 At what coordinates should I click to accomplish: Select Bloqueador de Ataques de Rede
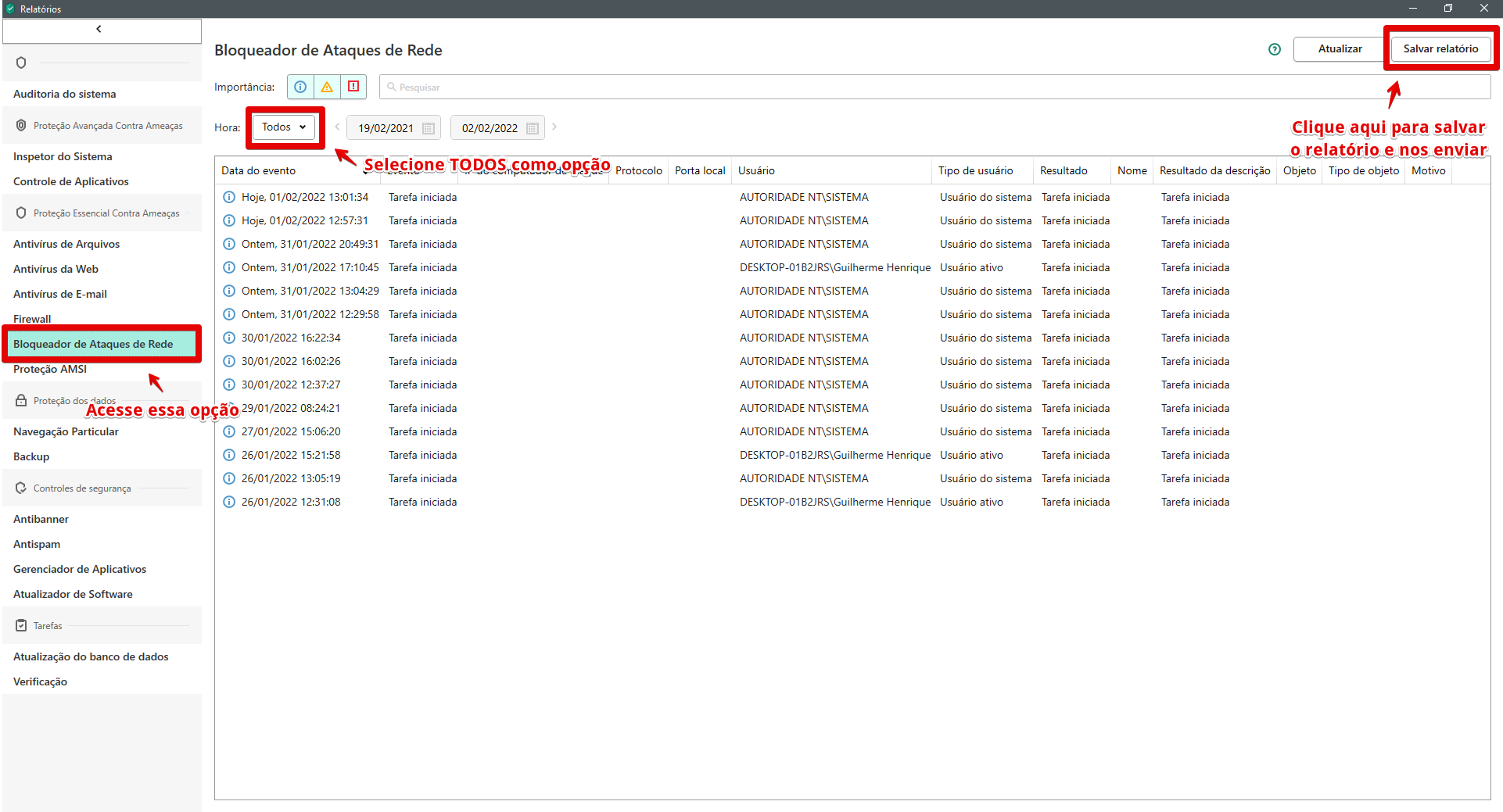(x=102, y=344)
